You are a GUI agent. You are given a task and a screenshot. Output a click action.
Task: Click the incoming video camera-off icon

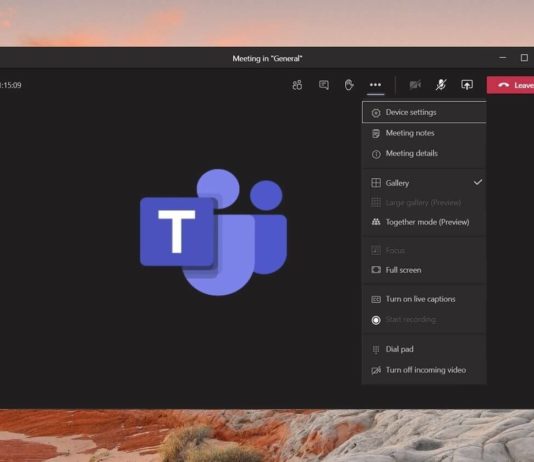tap(376, 370)
